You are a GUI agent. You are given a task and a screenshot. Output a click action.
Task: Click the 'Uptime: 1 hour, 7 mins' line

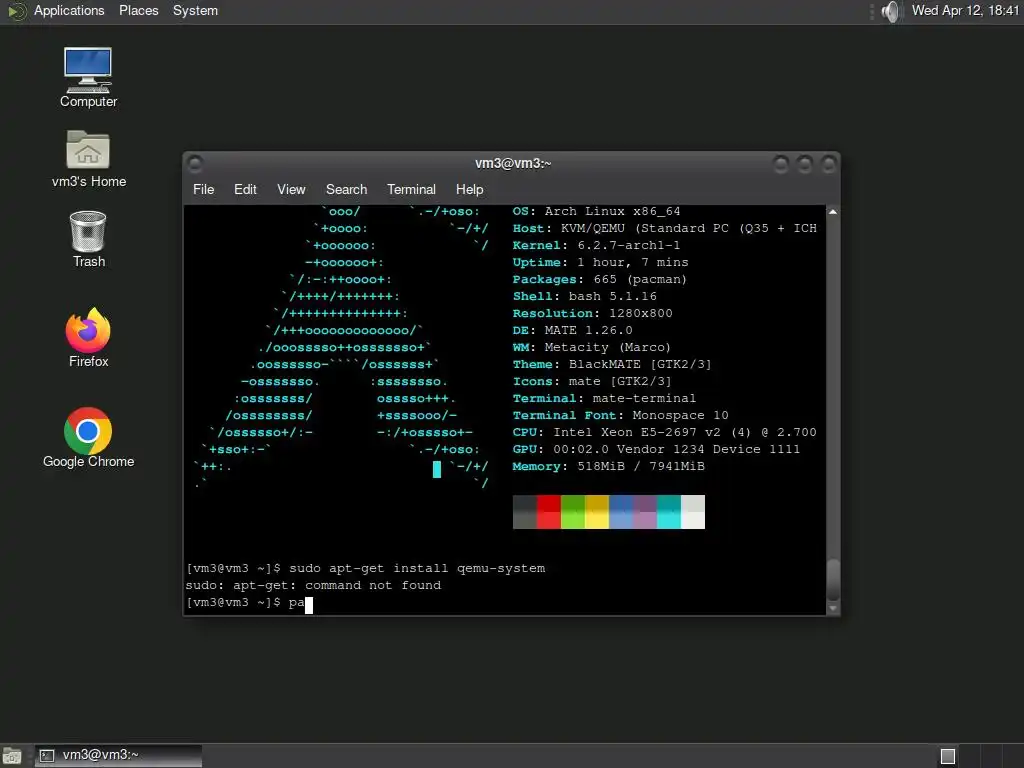coord(600,263)
